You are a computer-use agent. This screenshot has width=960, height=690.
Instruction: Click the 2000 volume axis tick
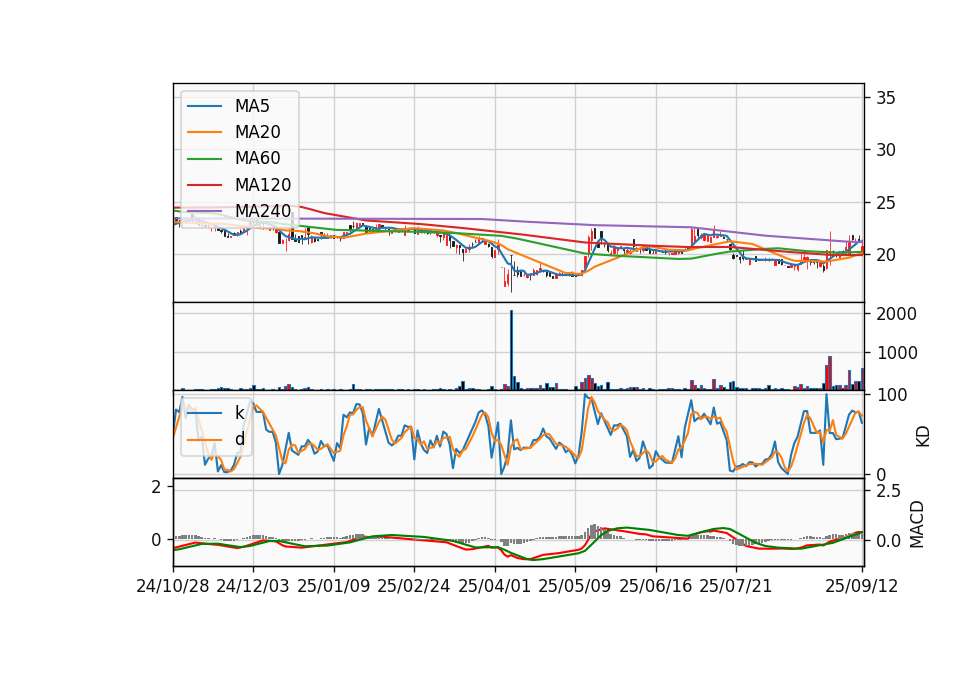point(896,314)
